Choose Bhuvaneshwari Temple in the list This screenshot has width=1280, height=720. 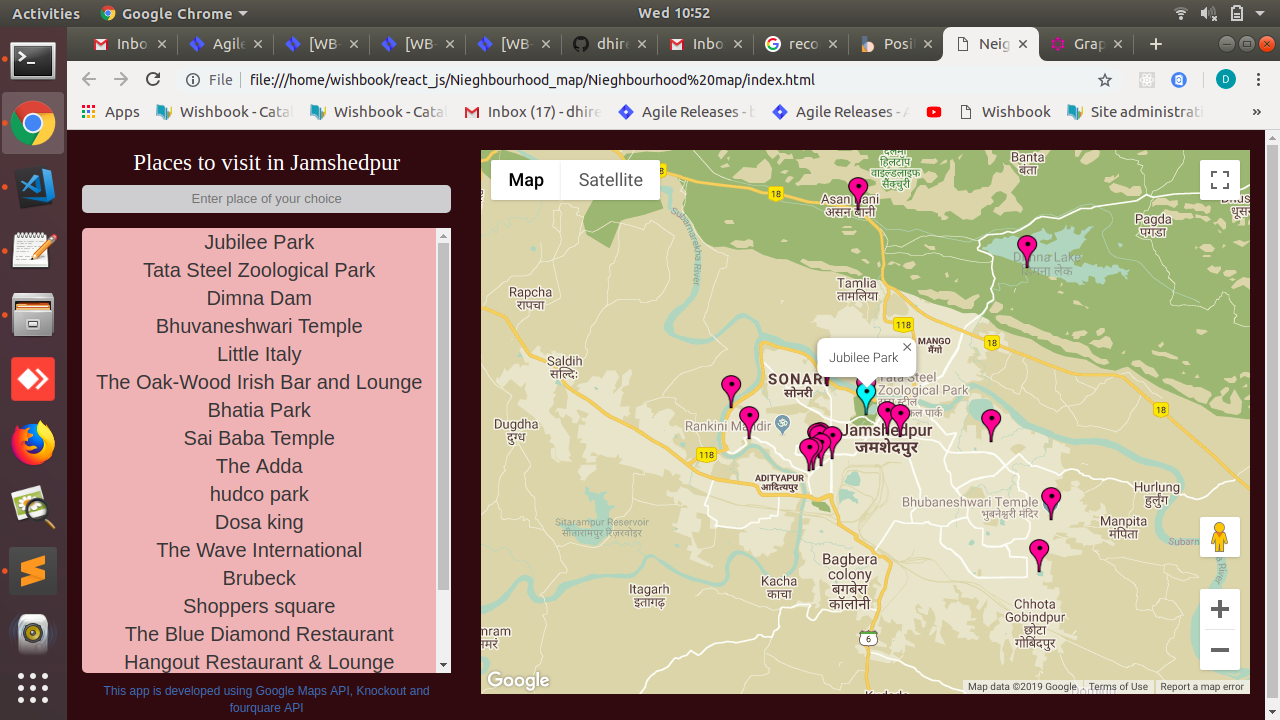point(259,326)
